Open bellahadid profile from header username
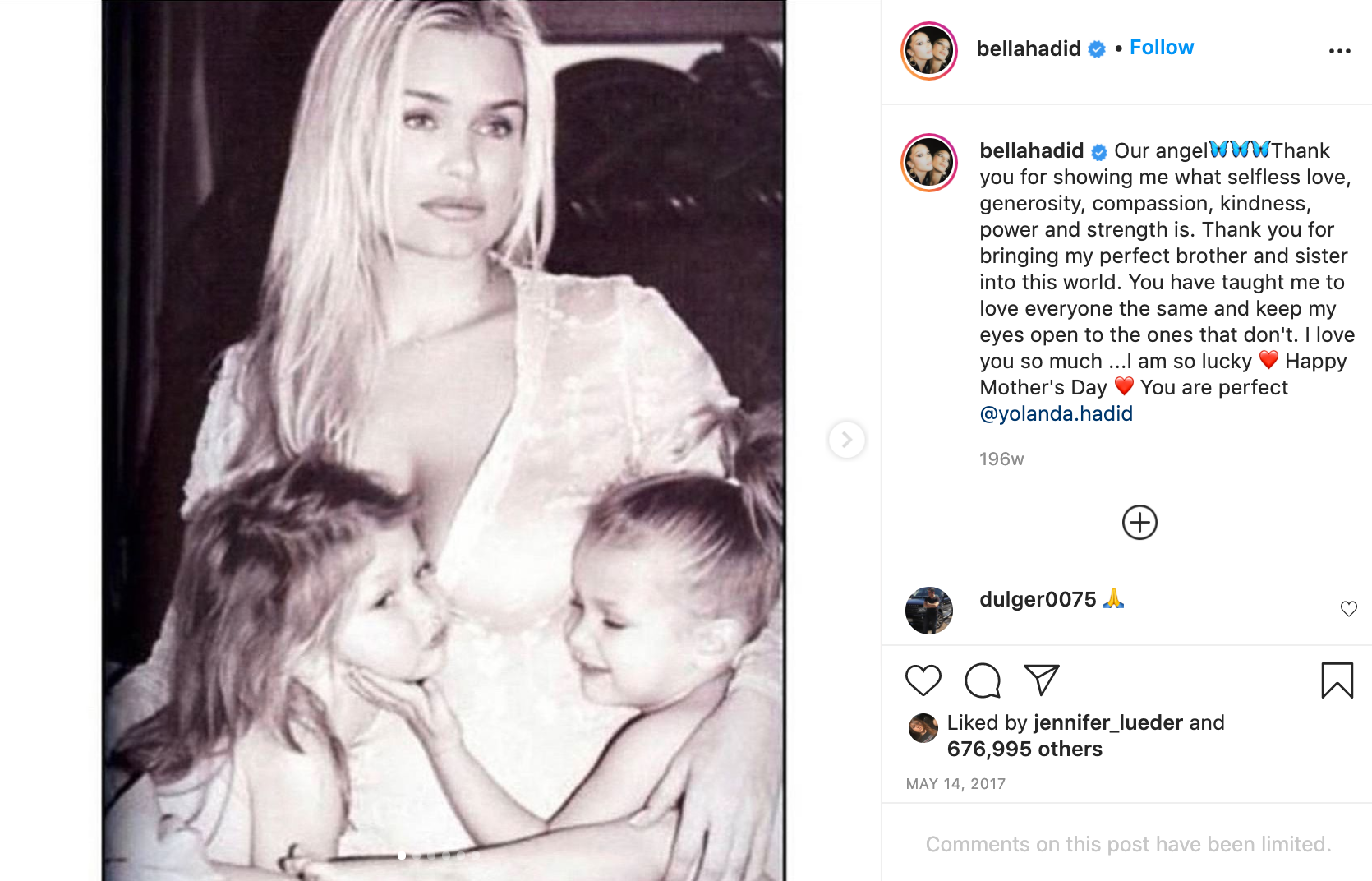This screenshot has width=1372, height=881. coord(1028,48)
